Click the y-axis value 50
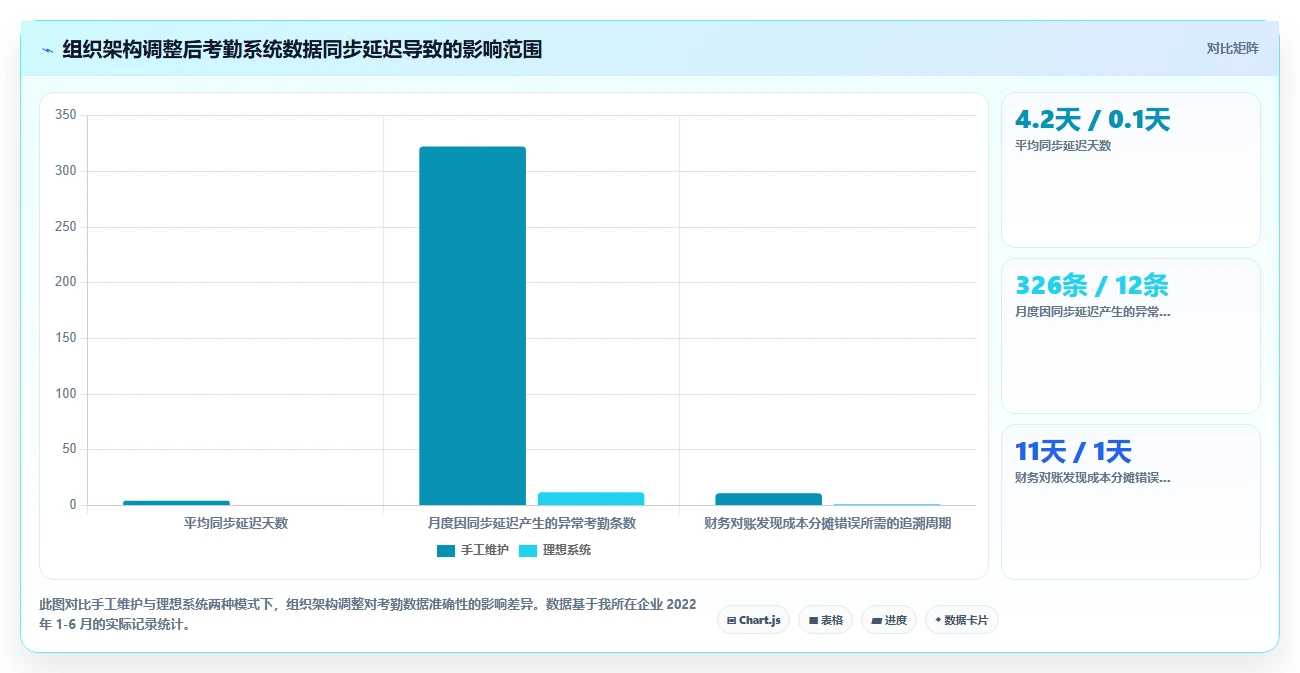Viewport: 1300px width, 673px height. click(x=69, y=449)
